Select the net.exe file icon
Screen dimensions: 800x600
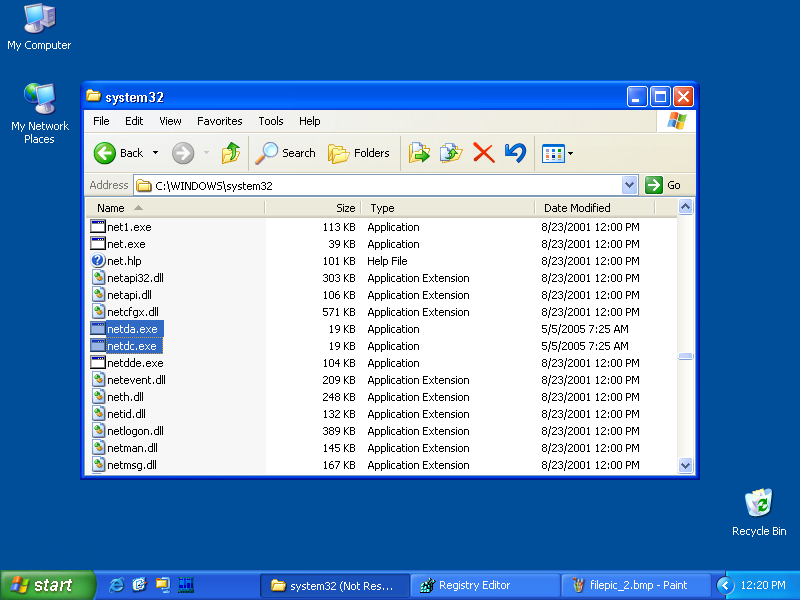tap(98, 243)
